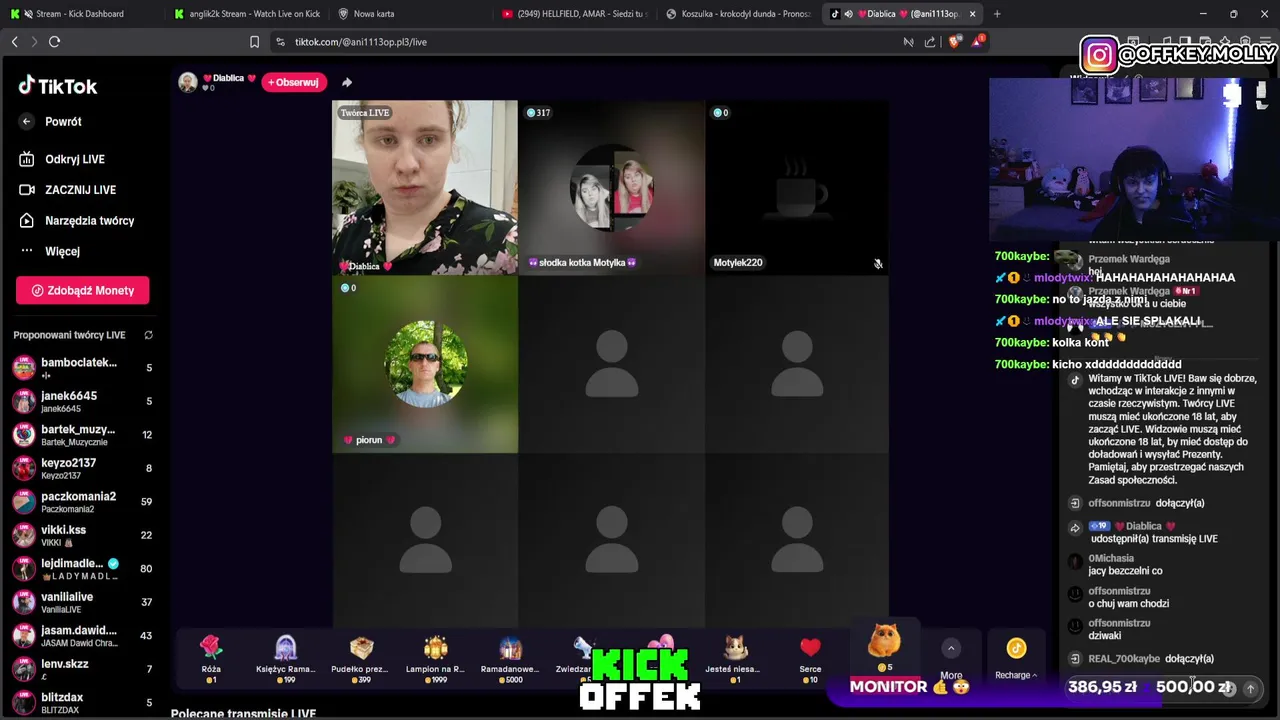The image size is (1280, 720).
Task: Send the orange cat gift costing 5
Action: click(x=884, y=648)
